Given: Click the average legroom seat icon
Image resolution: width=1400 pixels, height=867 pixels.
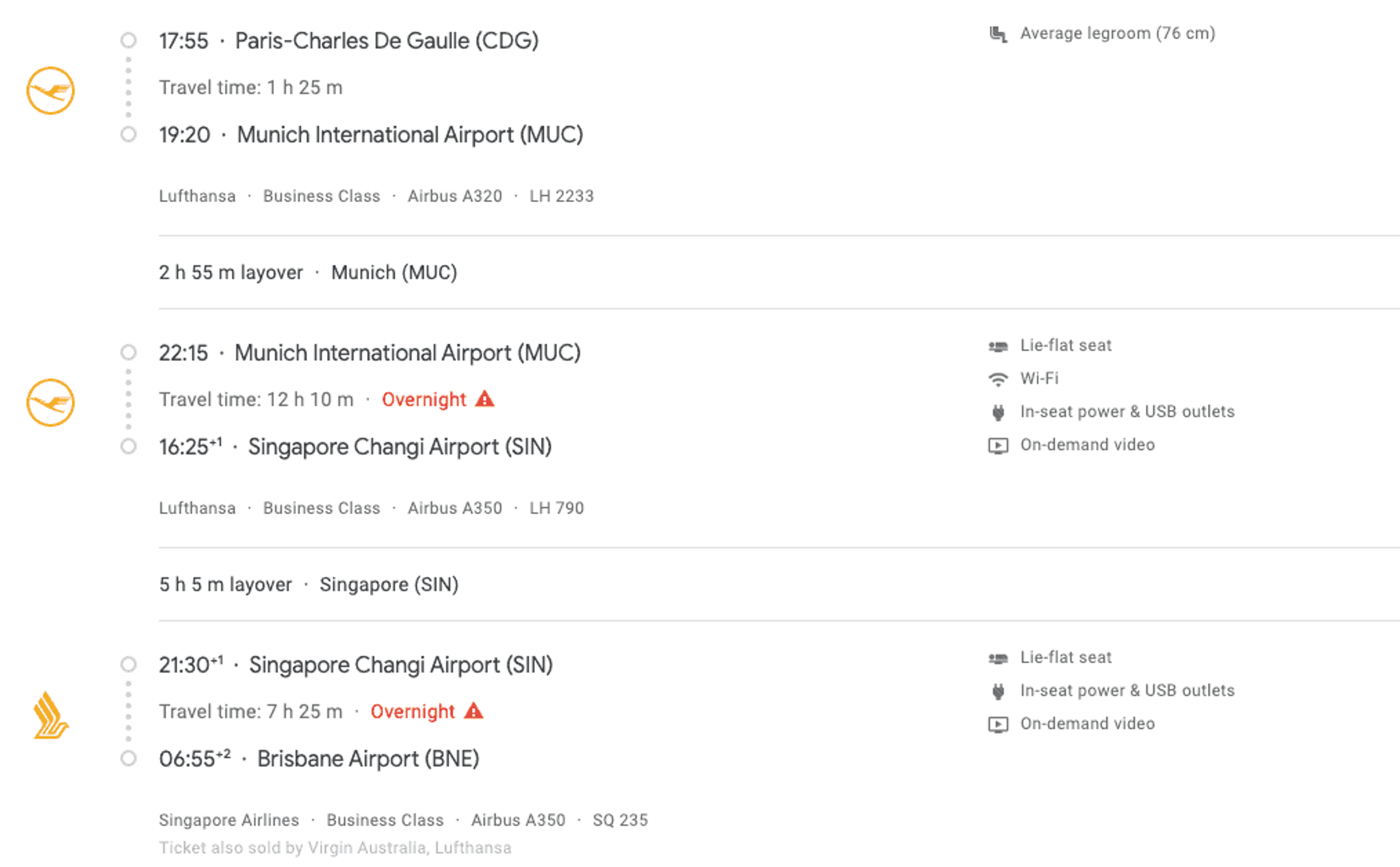Looking at the screenshot, I should [998, 34].
